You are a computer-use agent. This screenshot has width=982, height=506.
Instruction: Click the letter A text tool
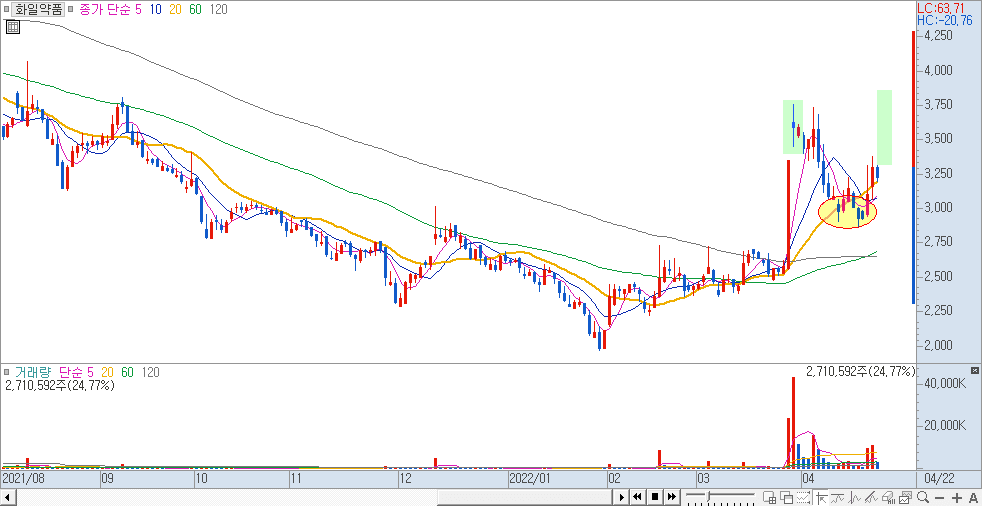click(973, 498)
